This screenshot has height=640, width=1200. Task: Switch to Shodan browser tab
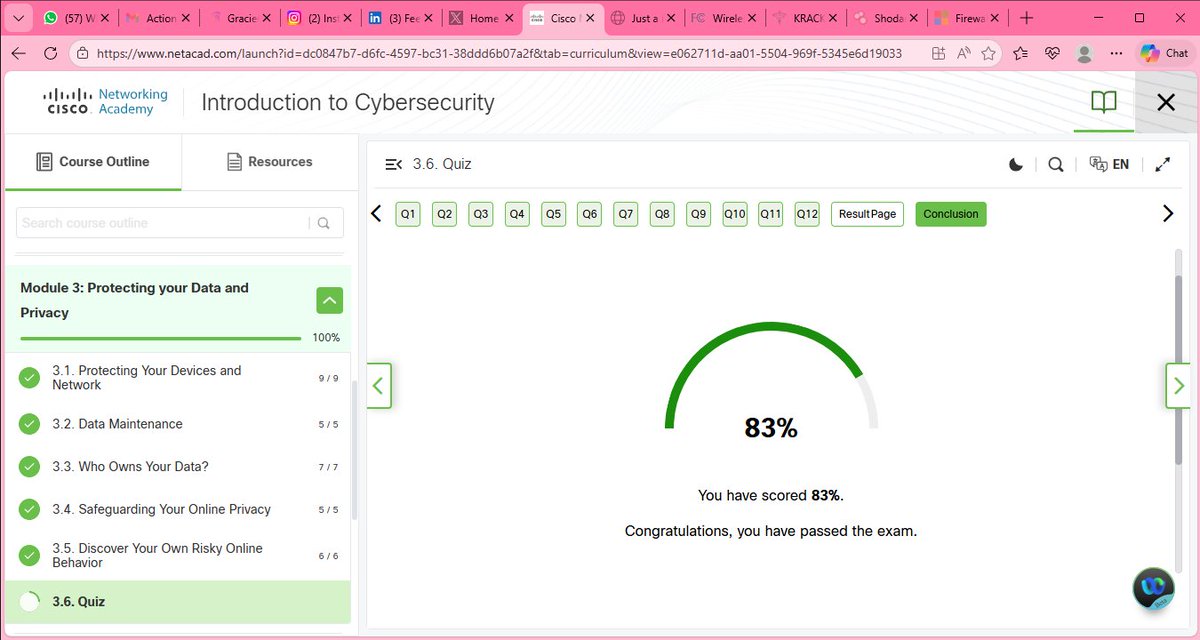[885, 18]
